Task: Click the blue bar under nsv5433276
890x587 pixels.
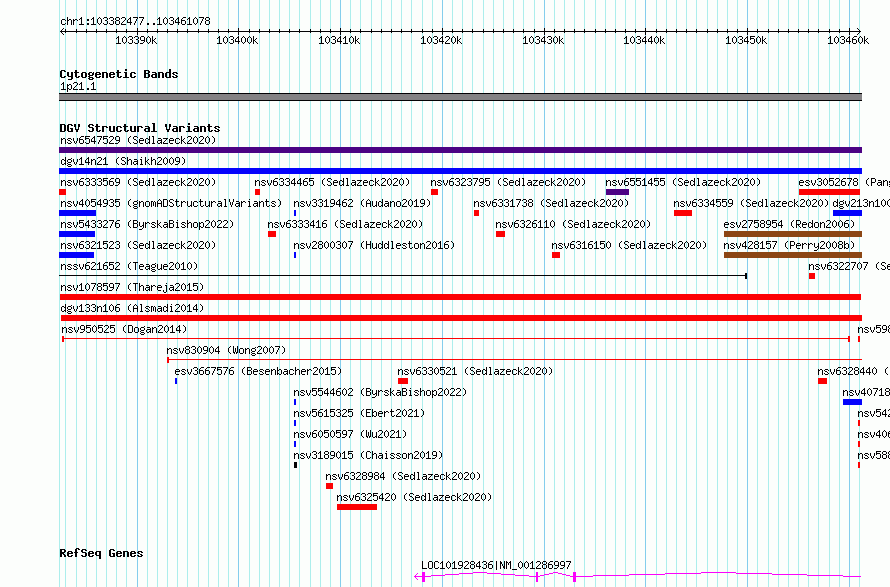Action: point(77,234)
